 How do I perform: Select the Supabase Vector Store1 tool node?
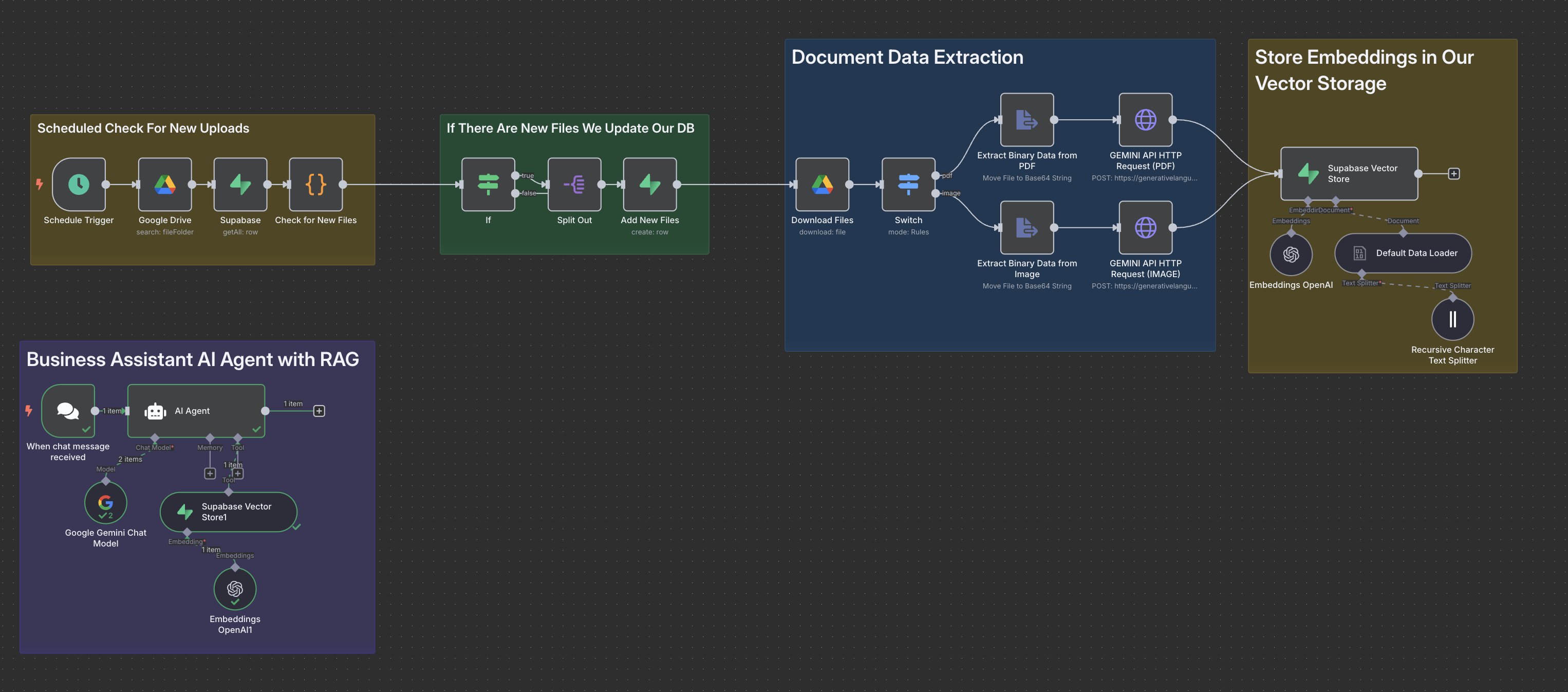(228, 512)
